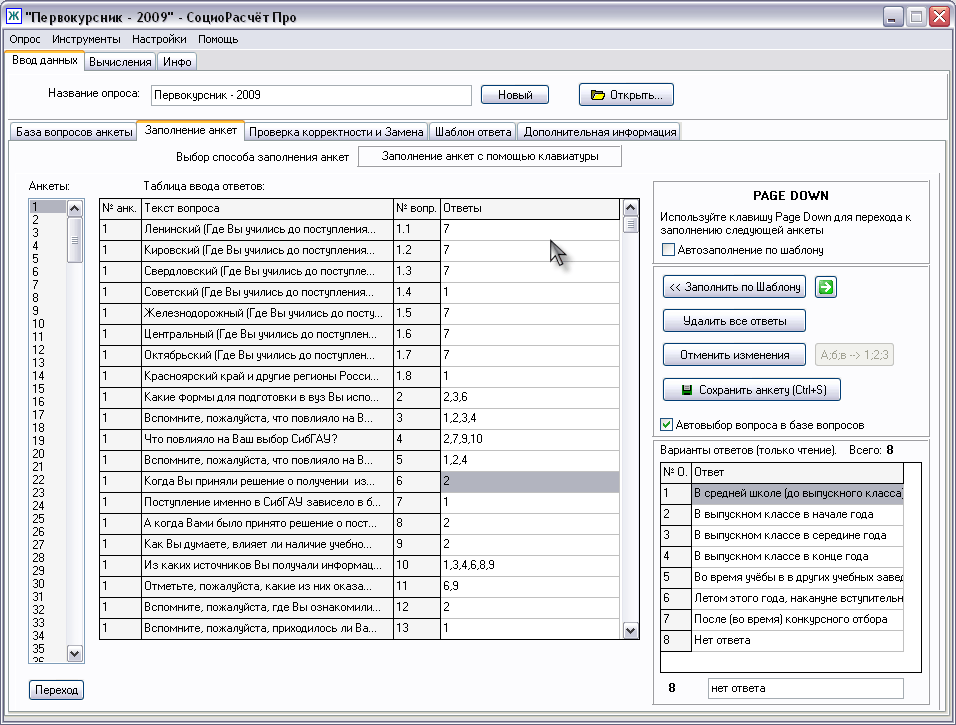Click the СоциоРасчёт app icon in title bar
The image size is (956, 725).
click(14, 17)
